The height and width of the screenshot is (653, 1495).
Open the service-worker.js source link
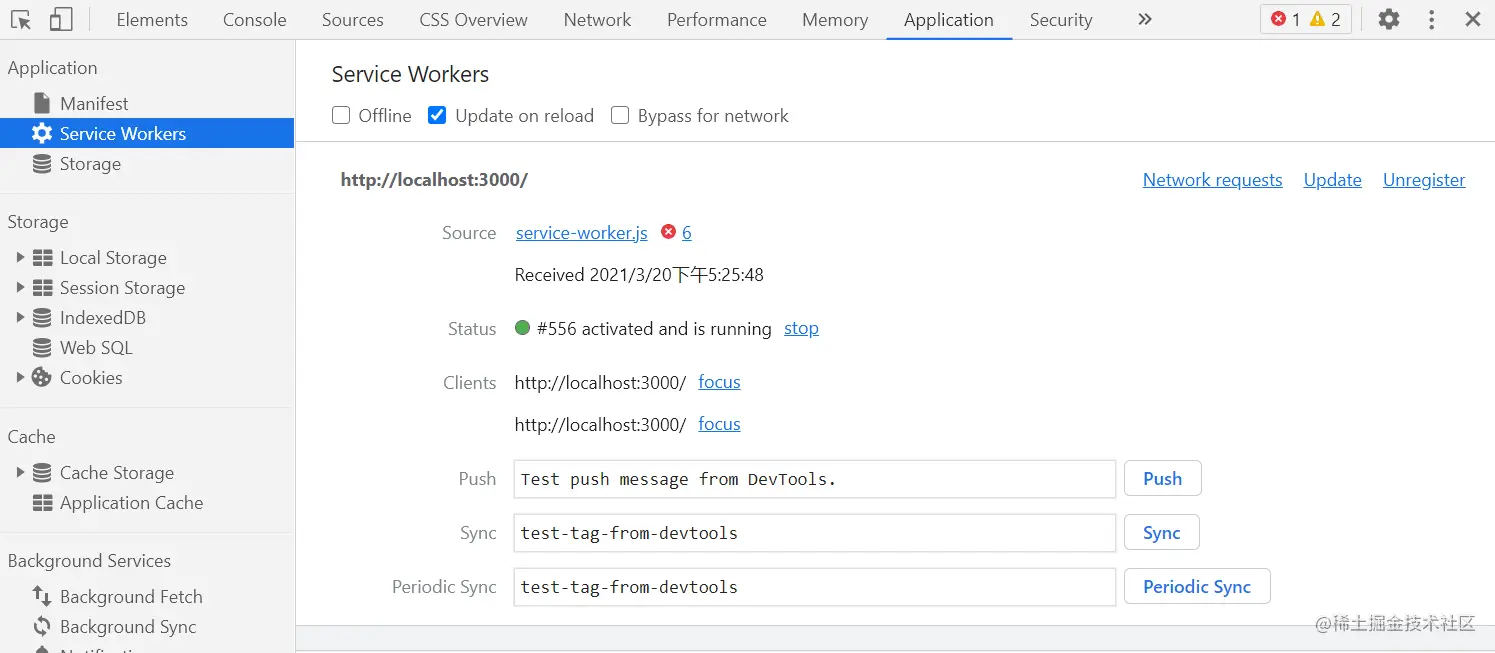coord(581,233)
